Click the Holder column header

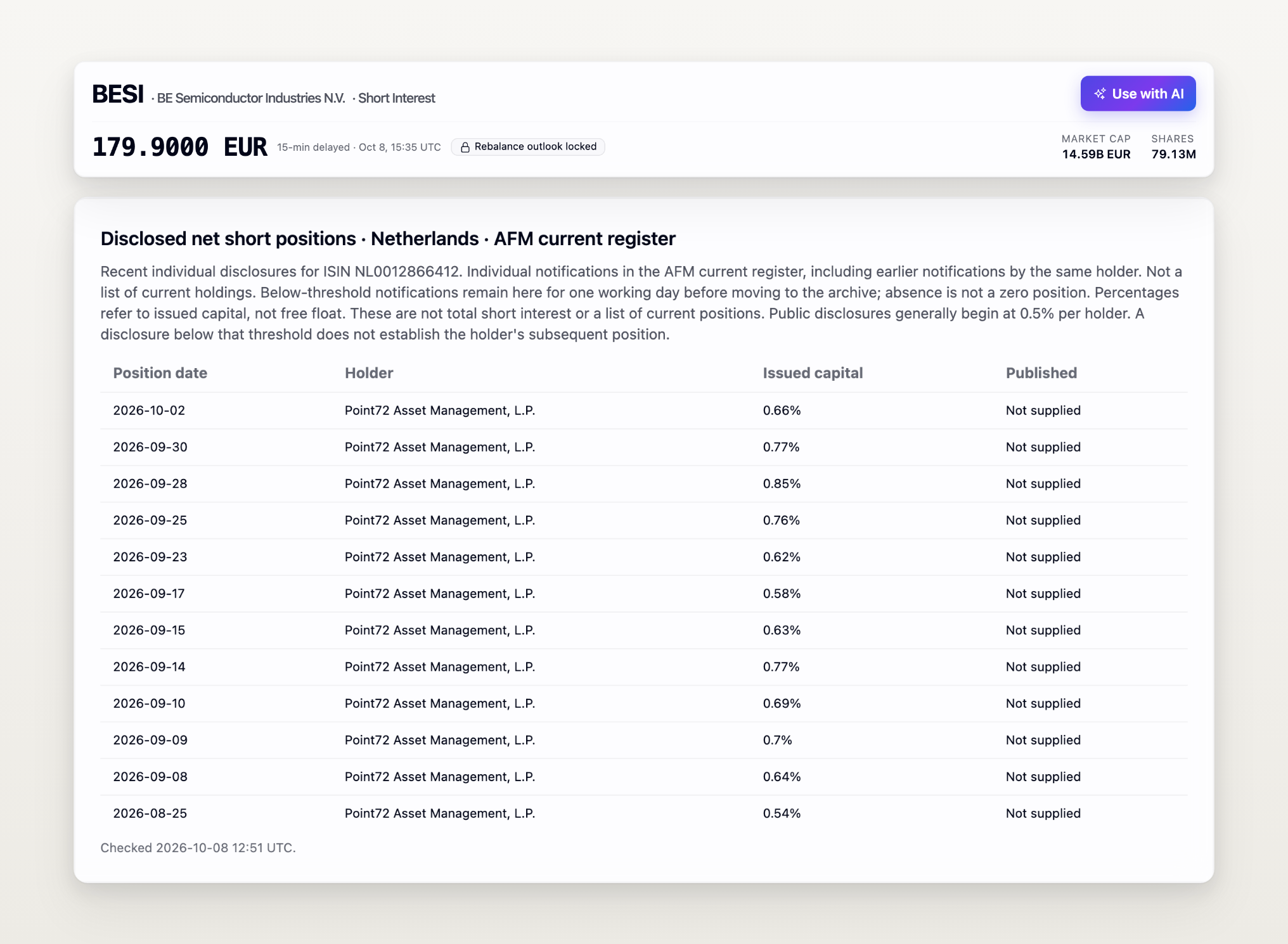[369, 373]
